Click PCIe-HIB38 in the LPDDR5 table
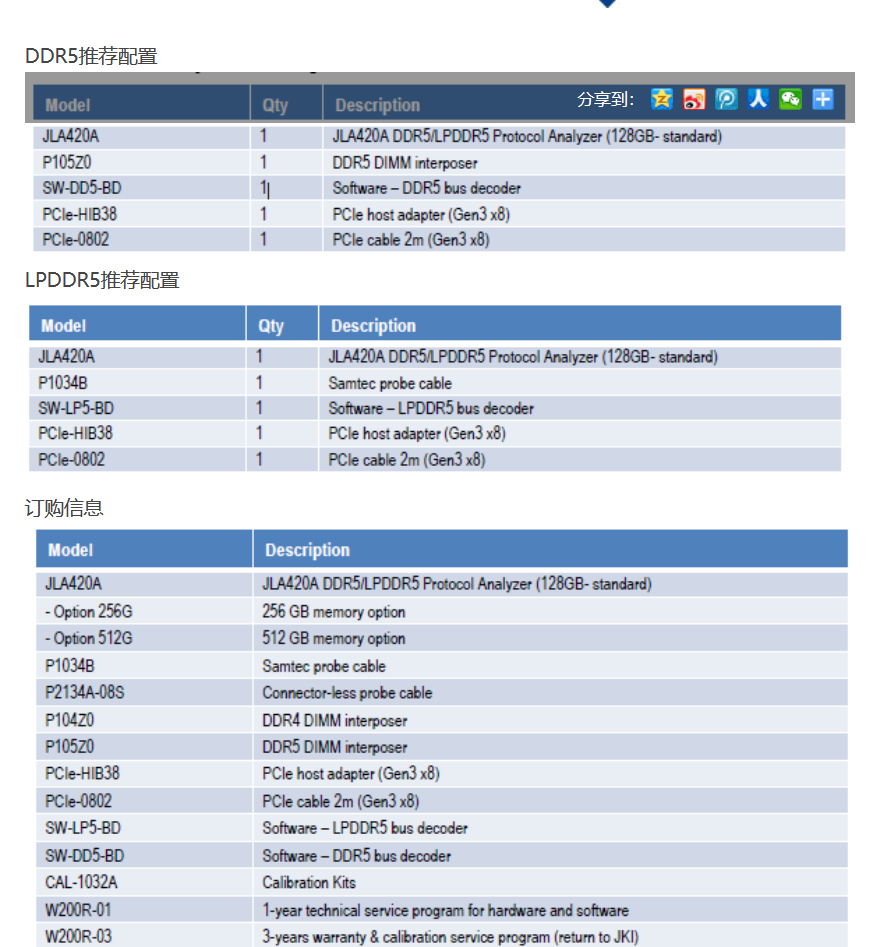The image size is (881, 947). pos(75,434)
